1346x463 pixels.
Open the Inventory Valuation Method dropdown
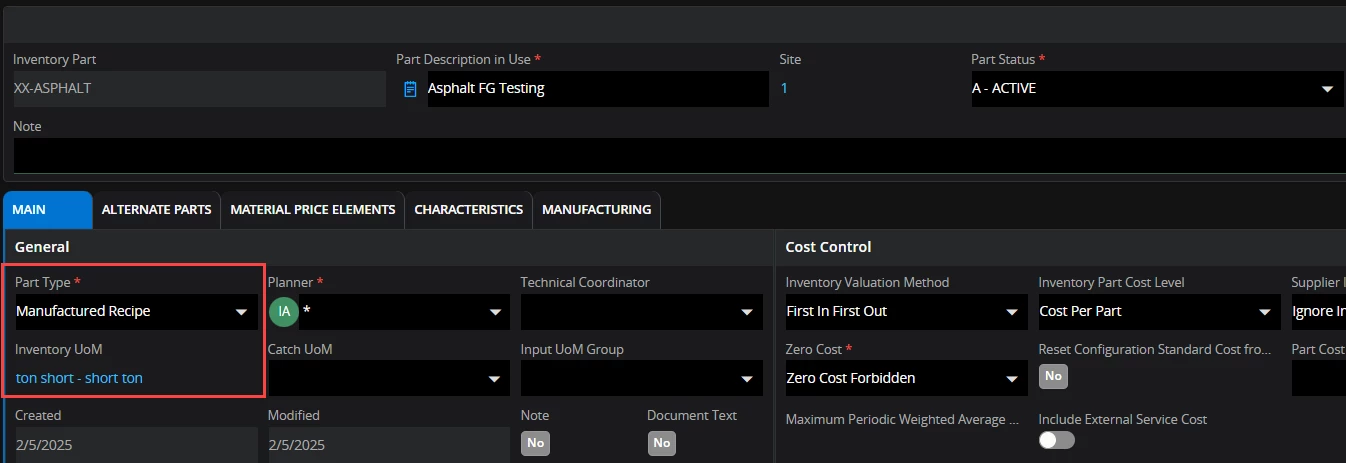(1012, 312)
